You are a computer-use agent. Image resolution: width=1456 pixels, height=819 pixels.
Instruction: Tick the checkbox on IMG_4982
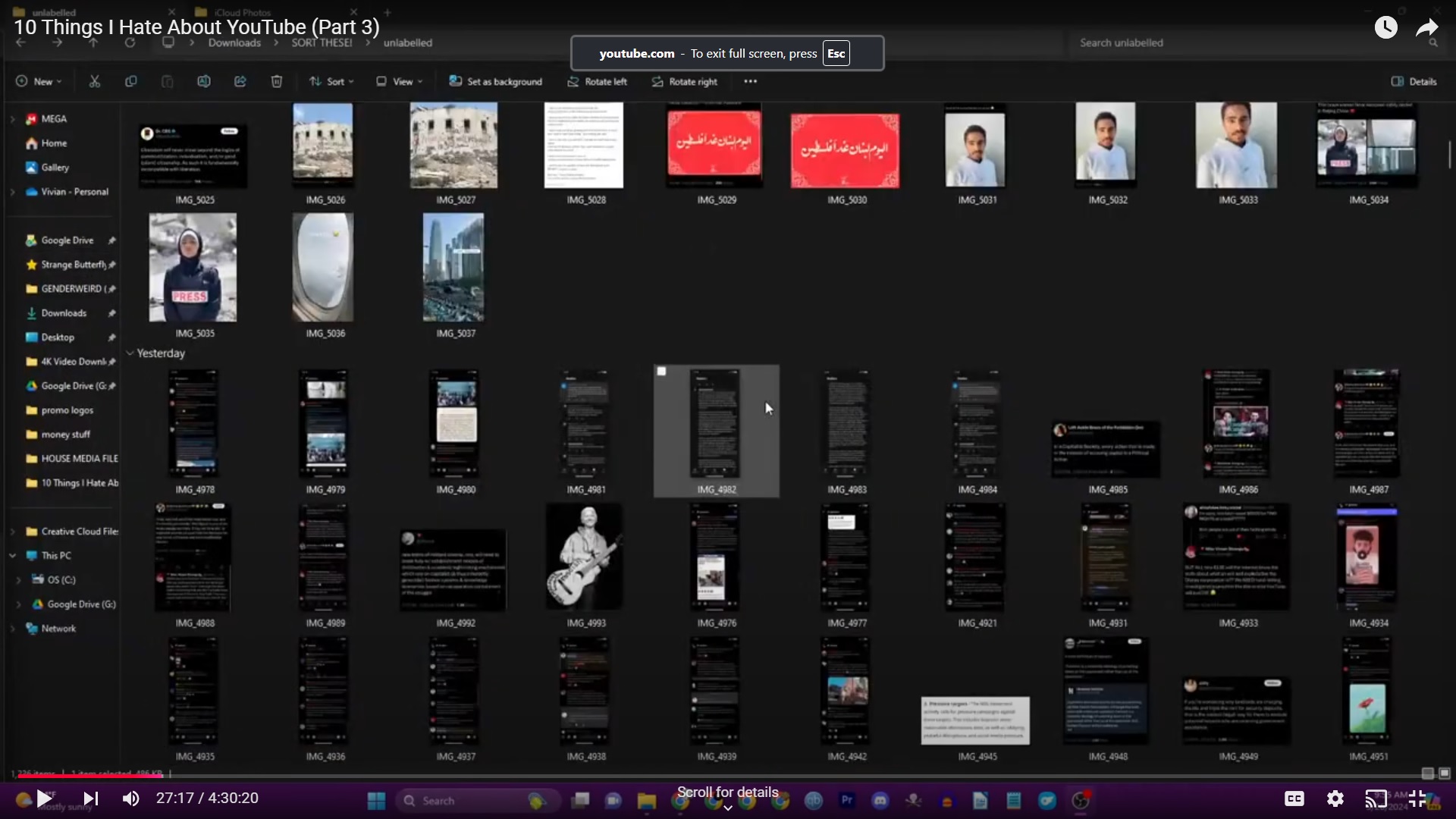pos(661,372)
